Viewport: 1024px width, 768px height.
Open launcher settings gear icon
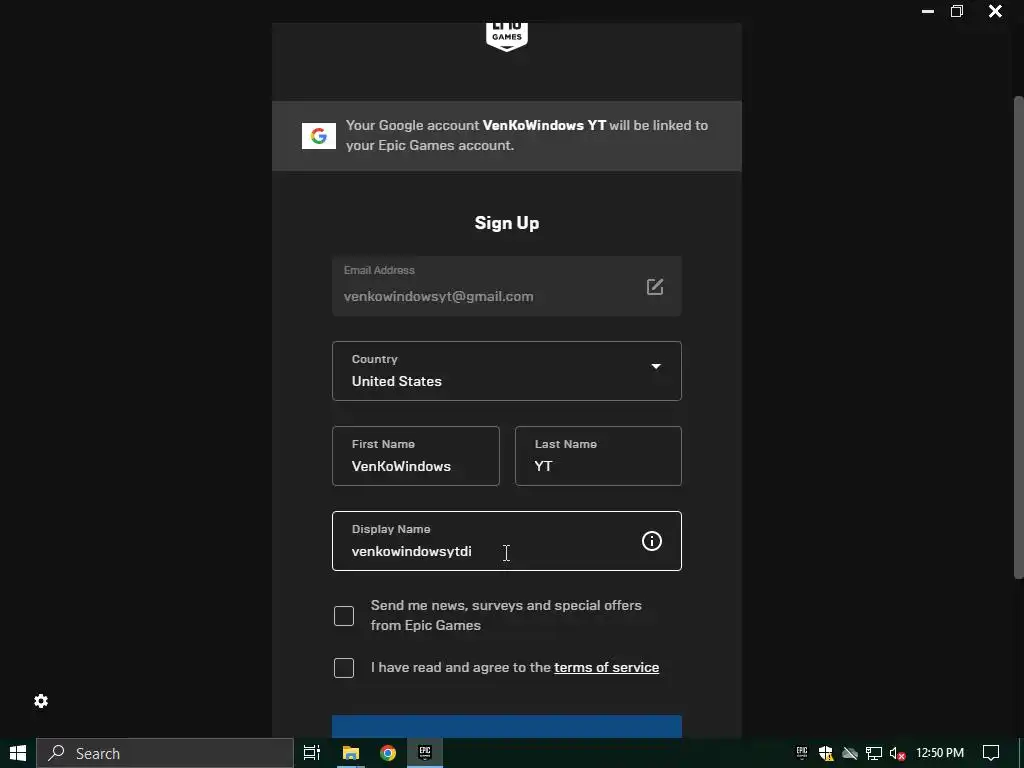[x=41, y=701]
